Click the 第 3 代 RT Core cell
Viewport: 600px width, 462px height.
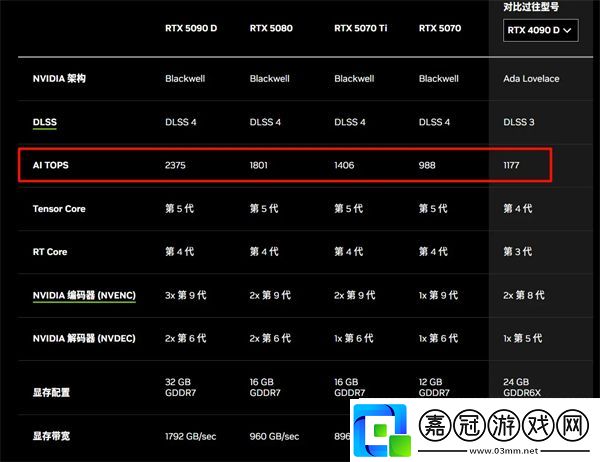[518, 252]
